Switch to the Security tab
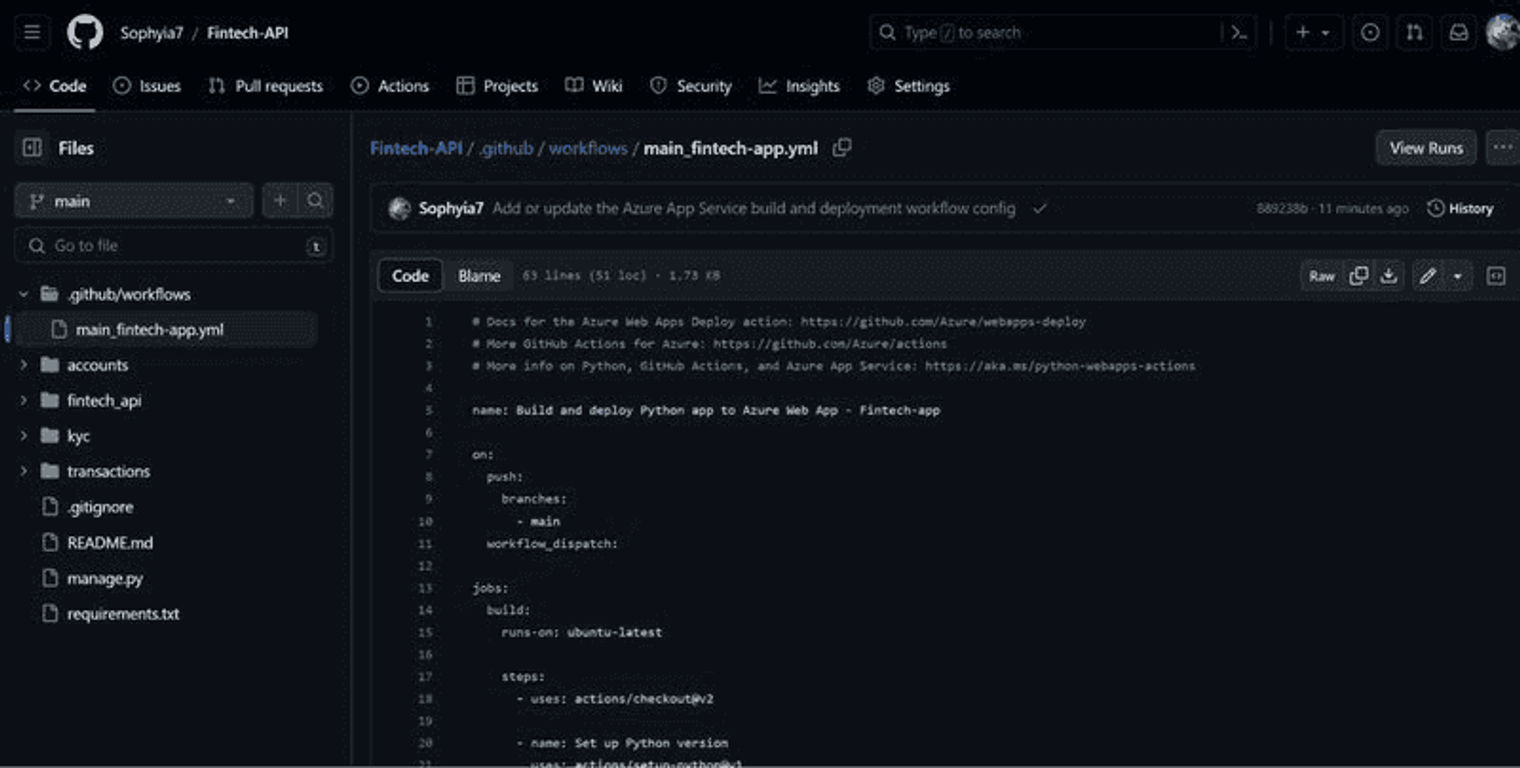Image resolution: width=1520 pixels, height=768 pixels. (691, 86)
